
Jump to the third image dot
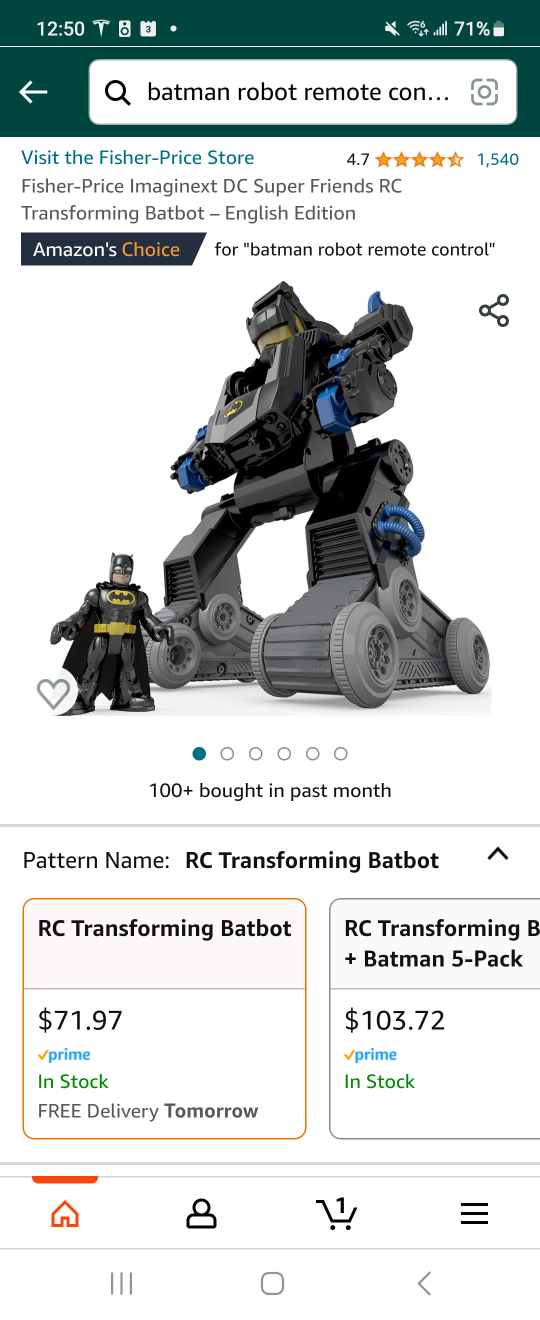click(x=255, y=754)
